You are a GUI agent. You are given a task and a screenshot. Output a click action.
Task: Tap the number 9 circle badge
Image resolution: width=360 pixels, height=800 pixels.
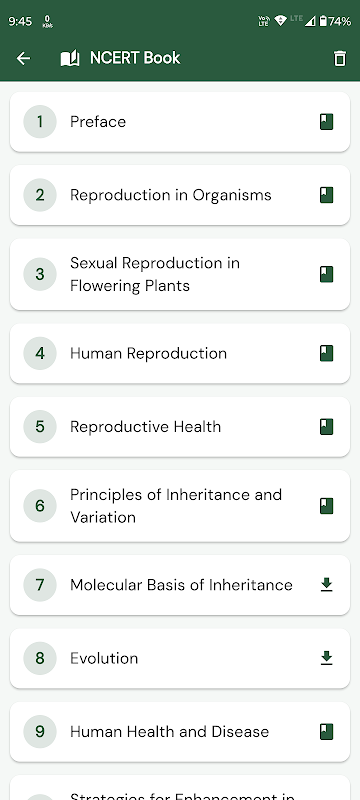40,732
